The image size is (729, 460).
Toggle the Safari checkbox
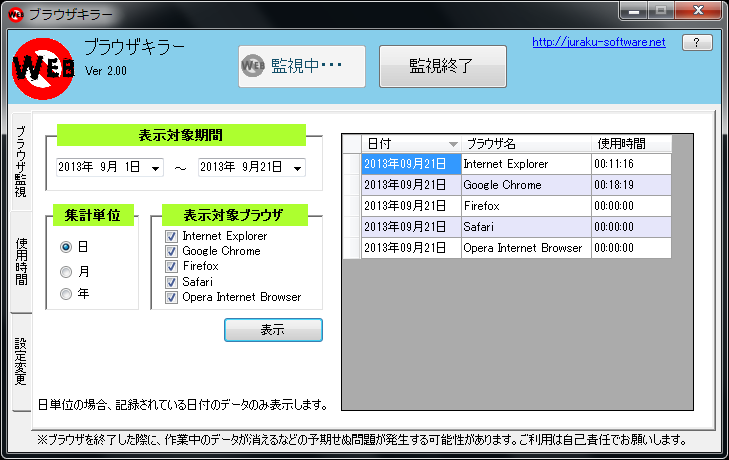[171, 282]
